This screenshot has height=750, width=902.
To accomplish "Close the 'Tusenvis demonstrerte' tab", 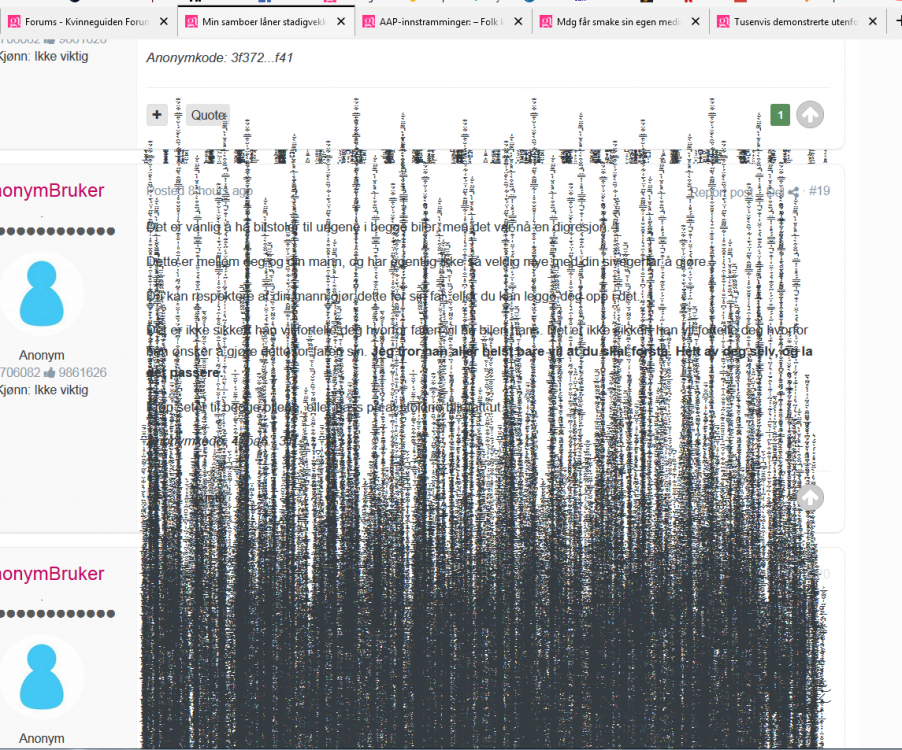I will [x=873, y=22].
